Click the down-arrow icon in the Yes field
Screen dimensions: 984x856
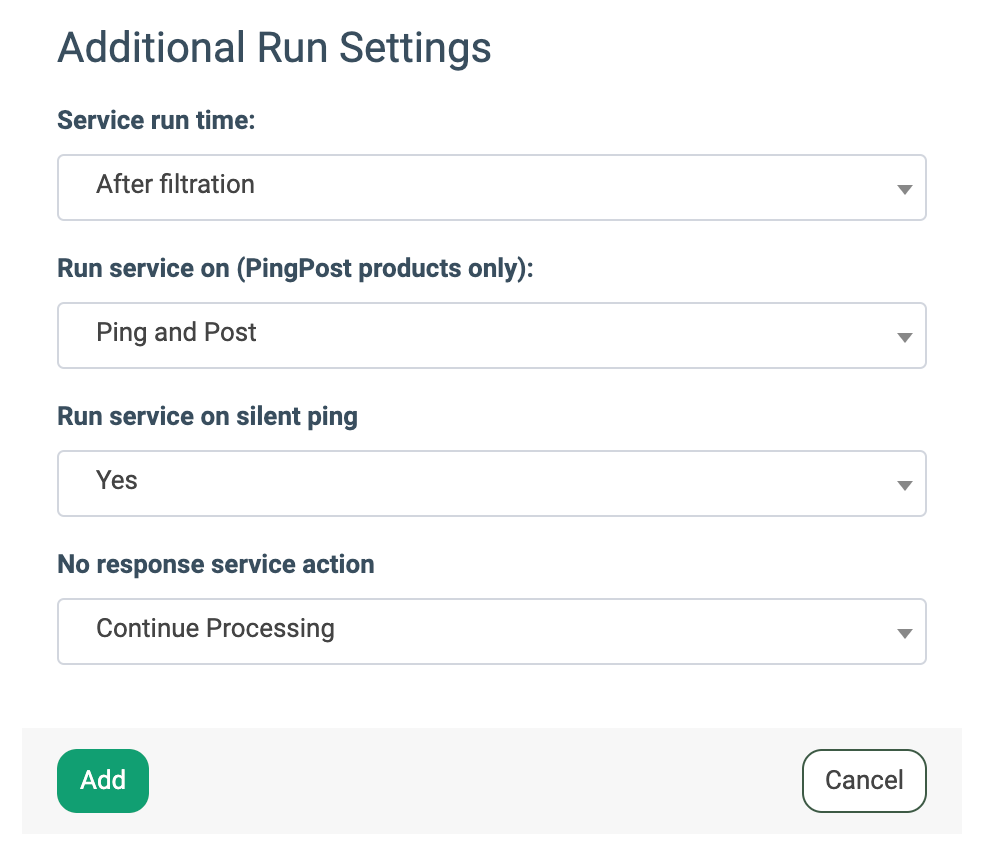tap(904, 485)
